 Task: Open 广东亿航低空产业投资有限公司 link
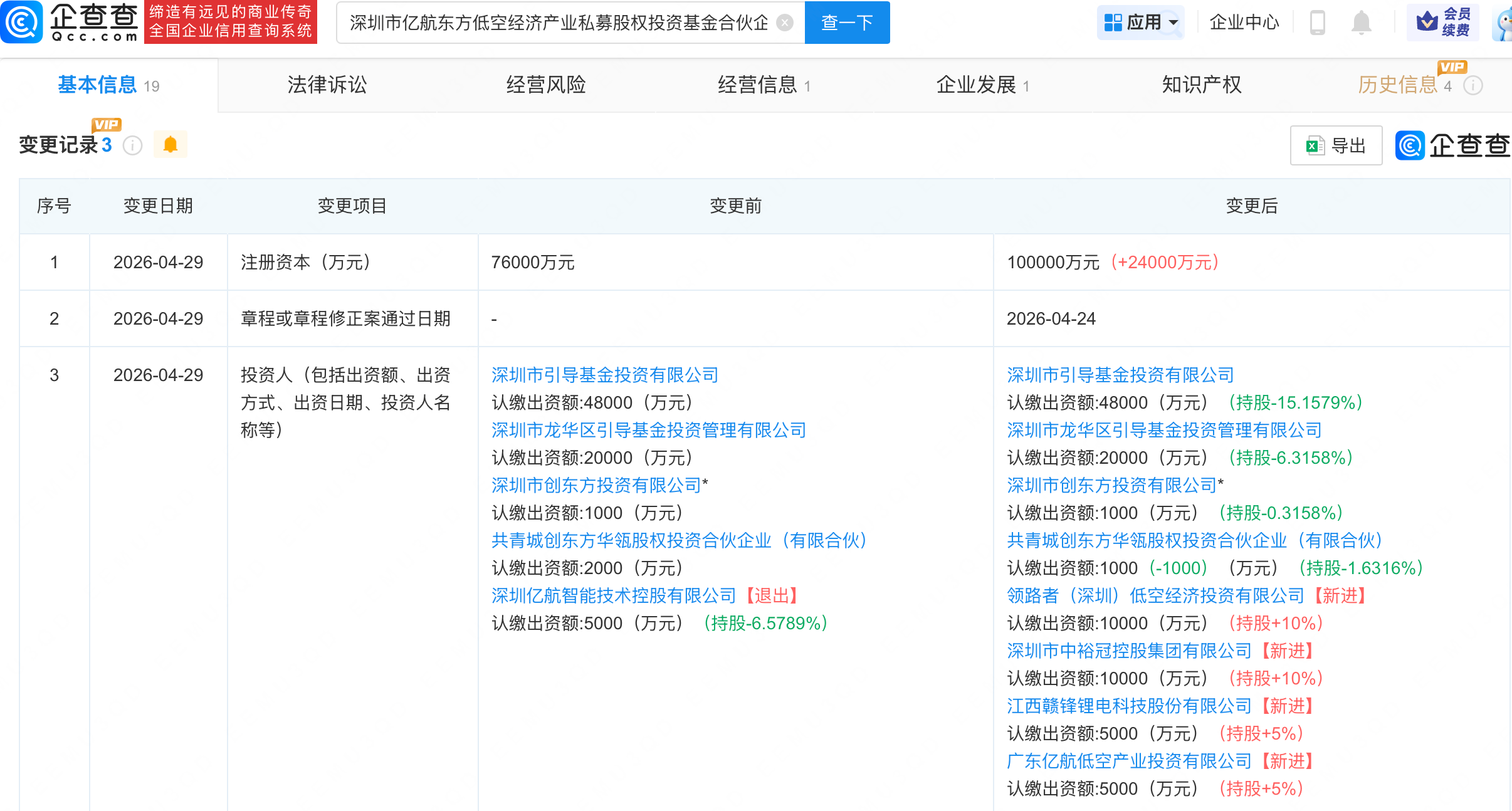click(x=1129, y=761)
